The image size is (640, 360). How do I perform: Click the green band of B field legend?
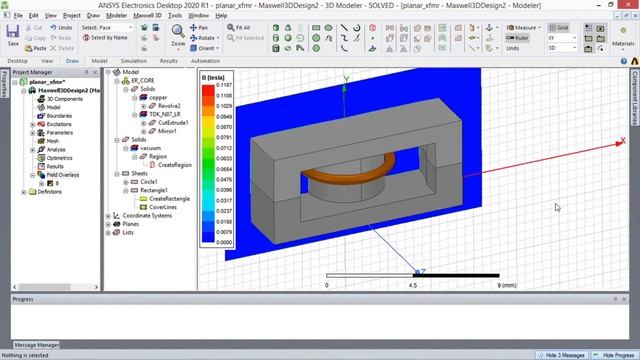point(208,163)
